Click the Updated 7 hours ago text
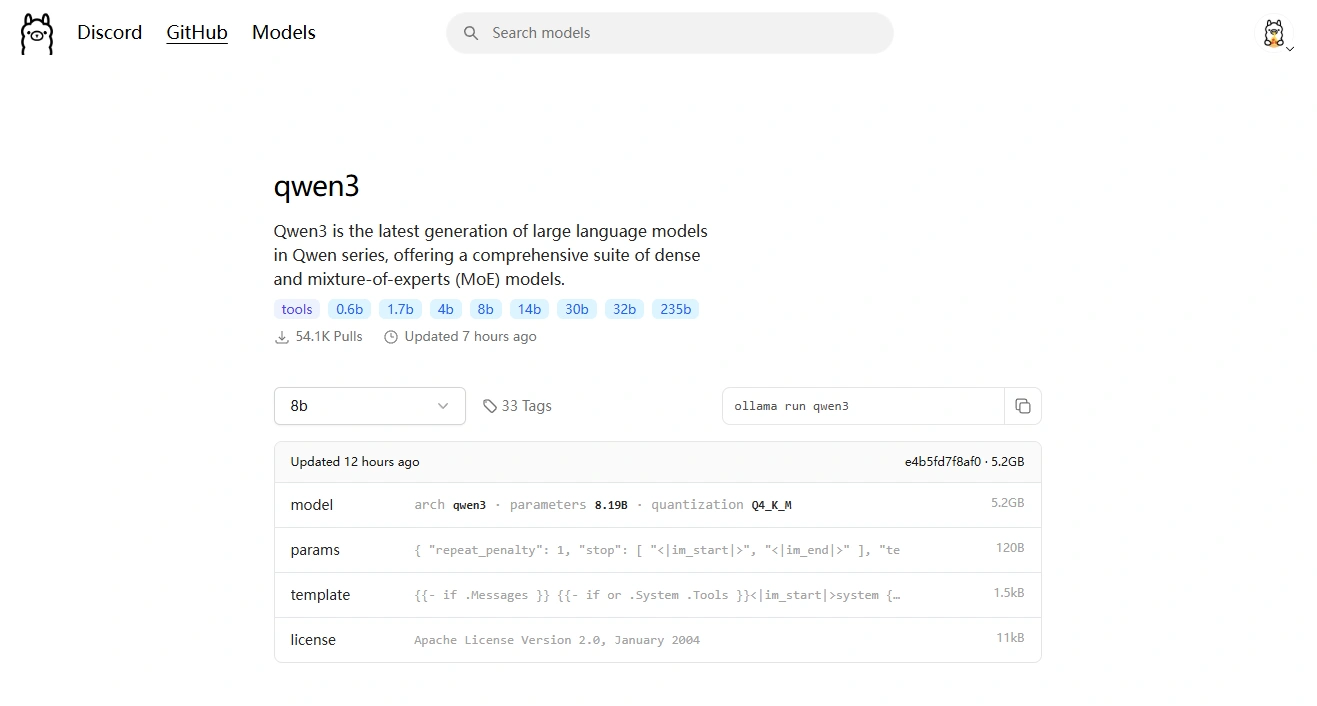This screenshot has height=706, width=1317. pyautogui.click(x=471, y=337)
